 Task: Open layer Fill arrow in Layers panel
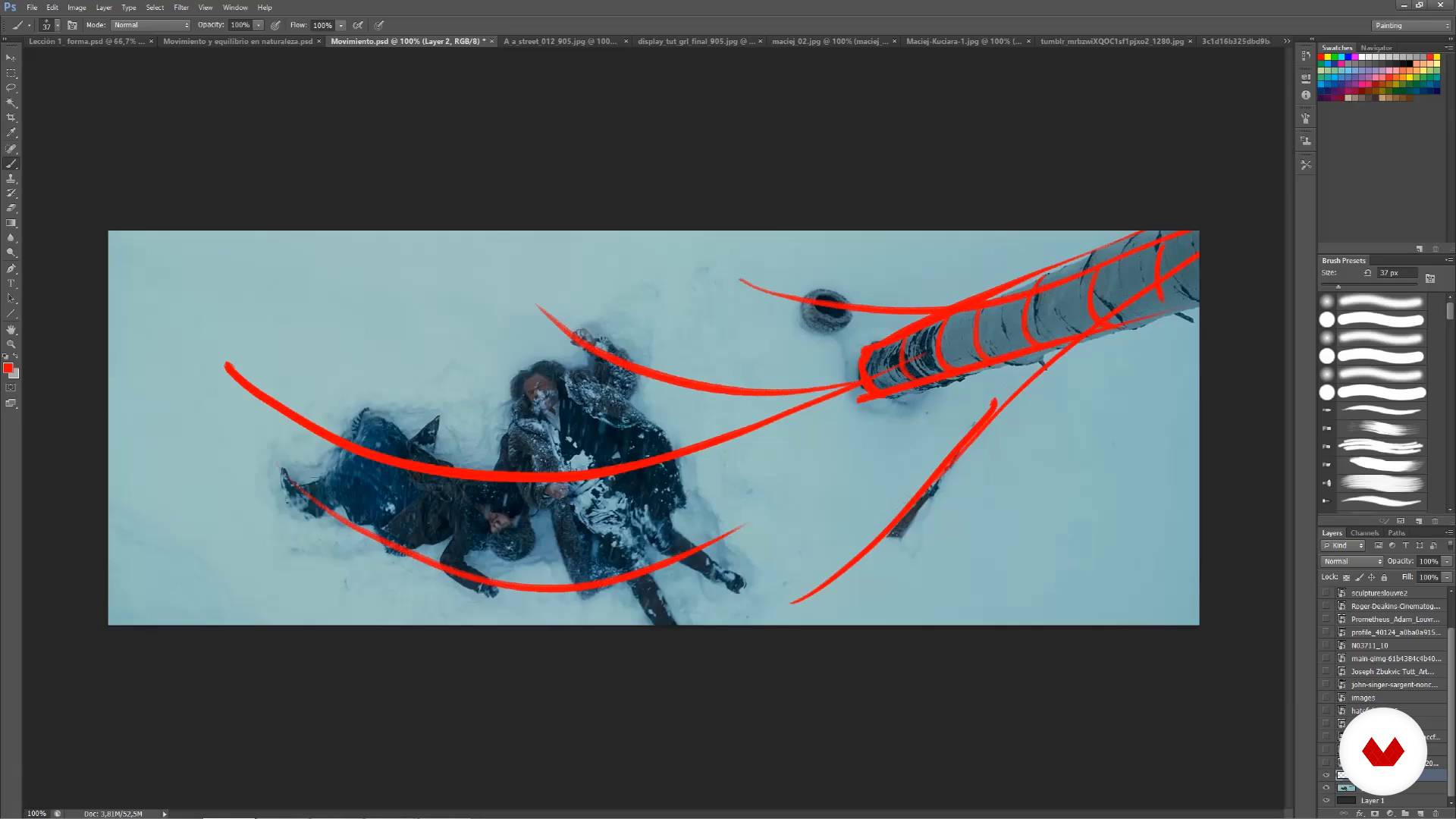[1447, 577]
